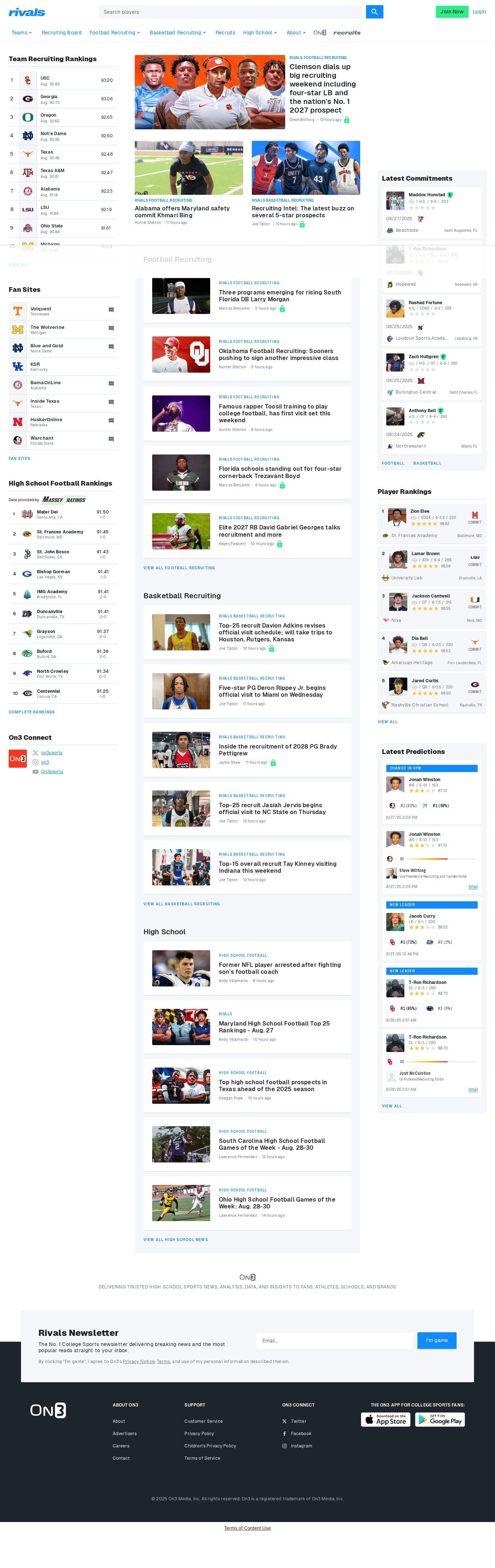Open Maryland High School Football Top 25 article
495x1568 pixels.
click(x=274, y=1027)
